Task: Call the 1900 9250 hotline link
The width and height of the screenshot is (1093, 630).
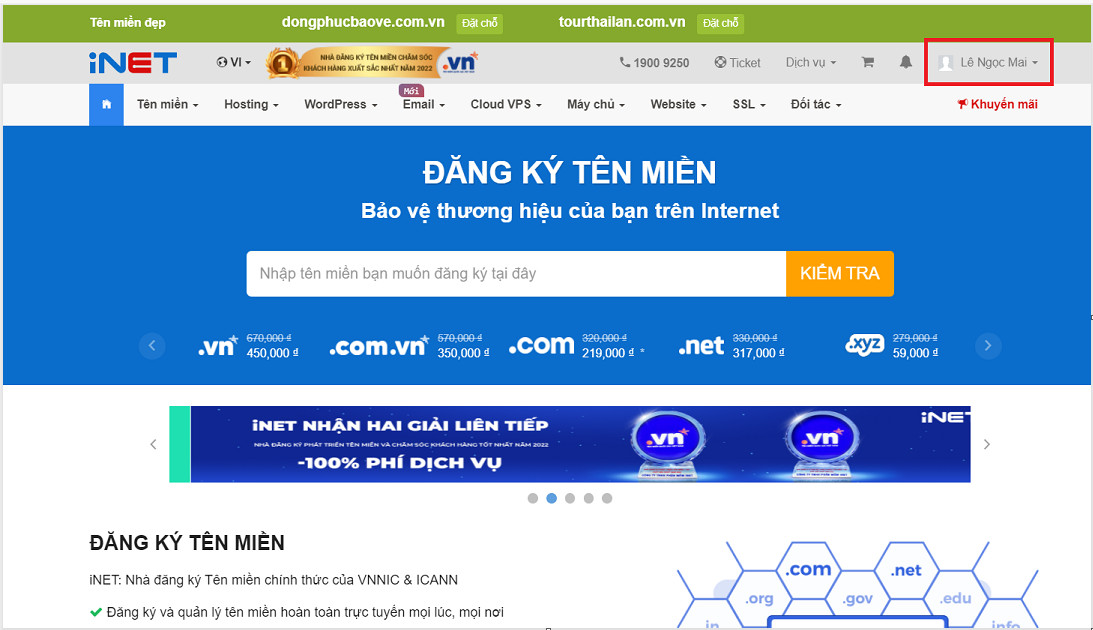Action: click(654, 63)
